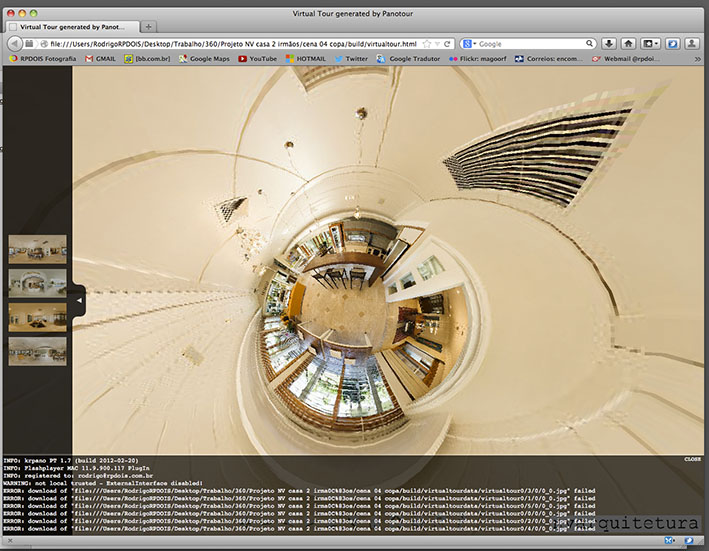709x551 pixels.
Task: Select the first panorama thumbnail
Action: pyautogui.click(x=37, y=248)
